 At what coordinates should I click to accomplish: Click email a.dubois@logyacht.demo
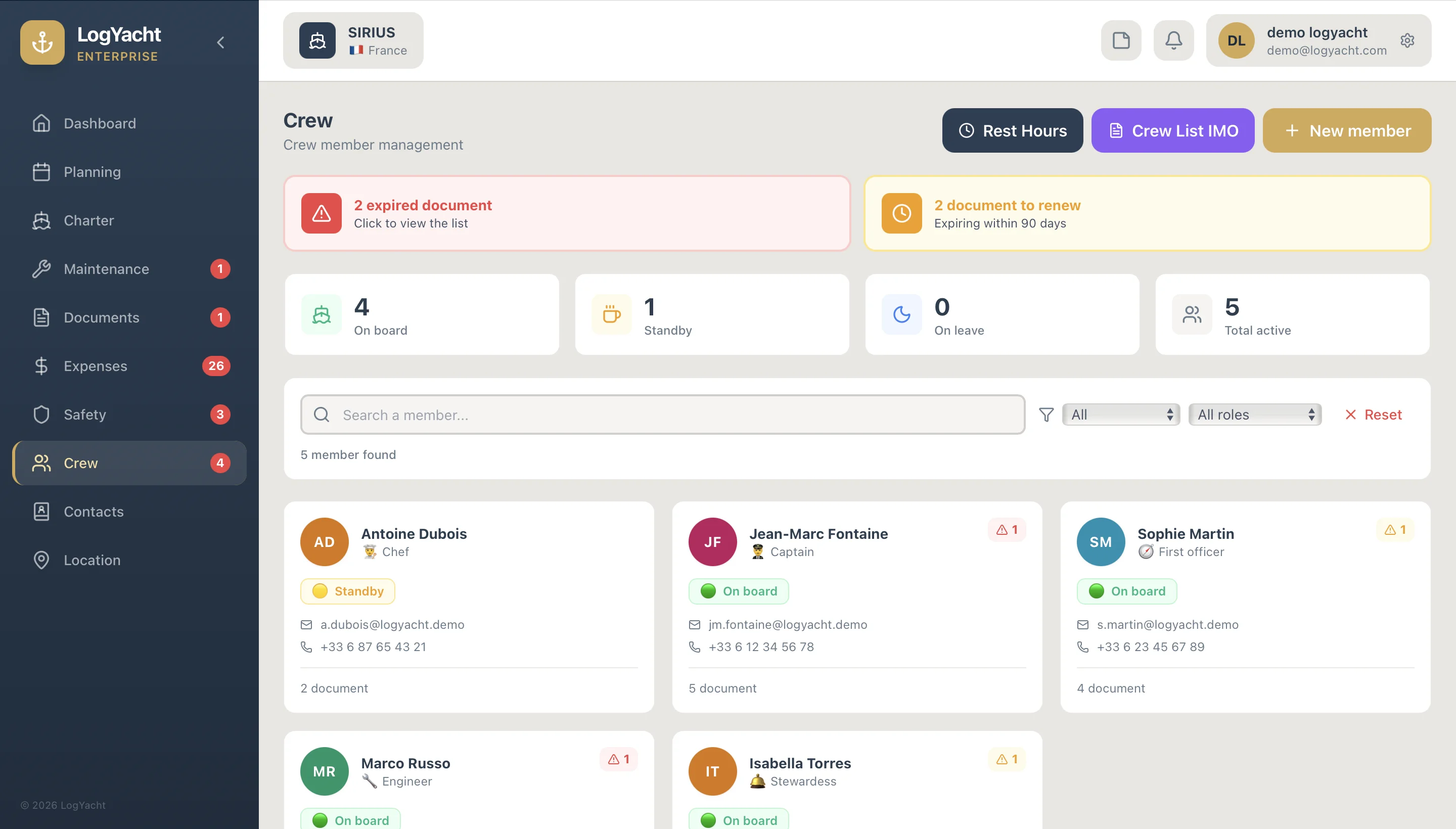(x=392, y=625)
